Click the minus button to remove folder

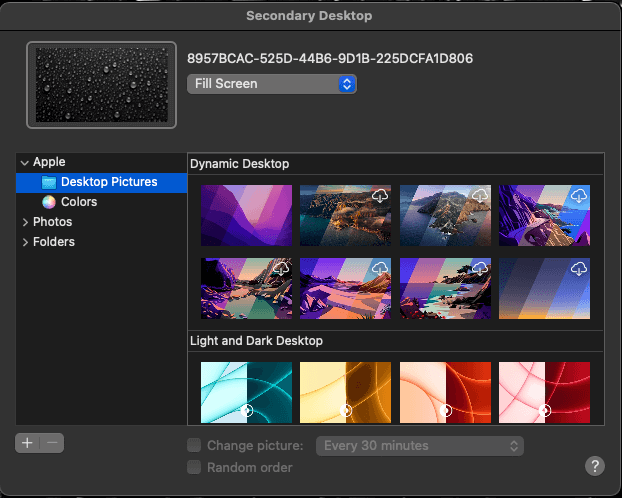52,443
